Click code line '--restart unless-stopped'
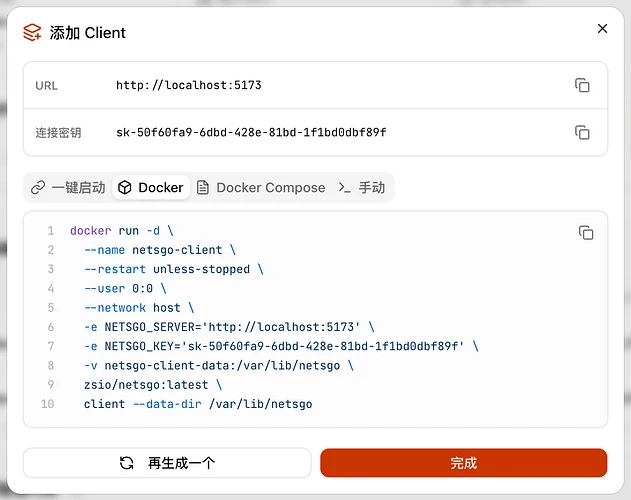631x500 pixels. pyautogui.click(x=174, y=269)
